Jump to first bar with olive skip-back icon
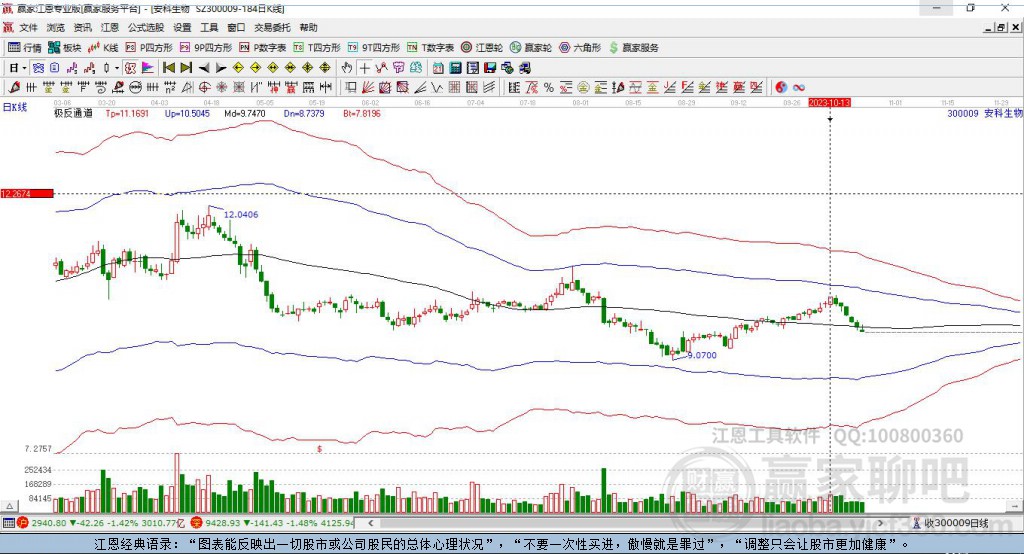1024x554 pixels. pyautogui.click(x=169, y=68)
